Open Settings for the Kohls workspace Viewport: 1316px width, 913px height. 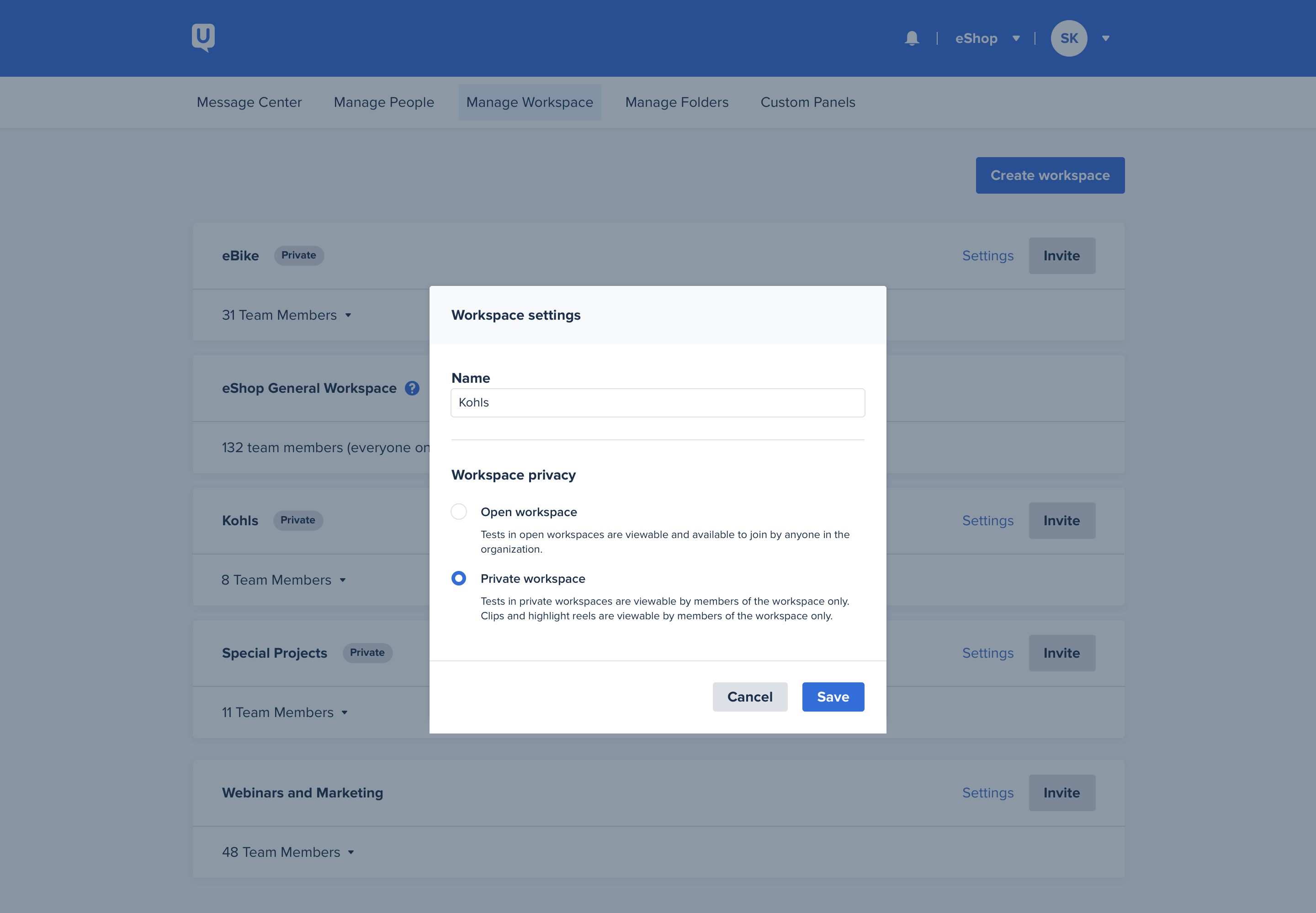coord(987,521)
